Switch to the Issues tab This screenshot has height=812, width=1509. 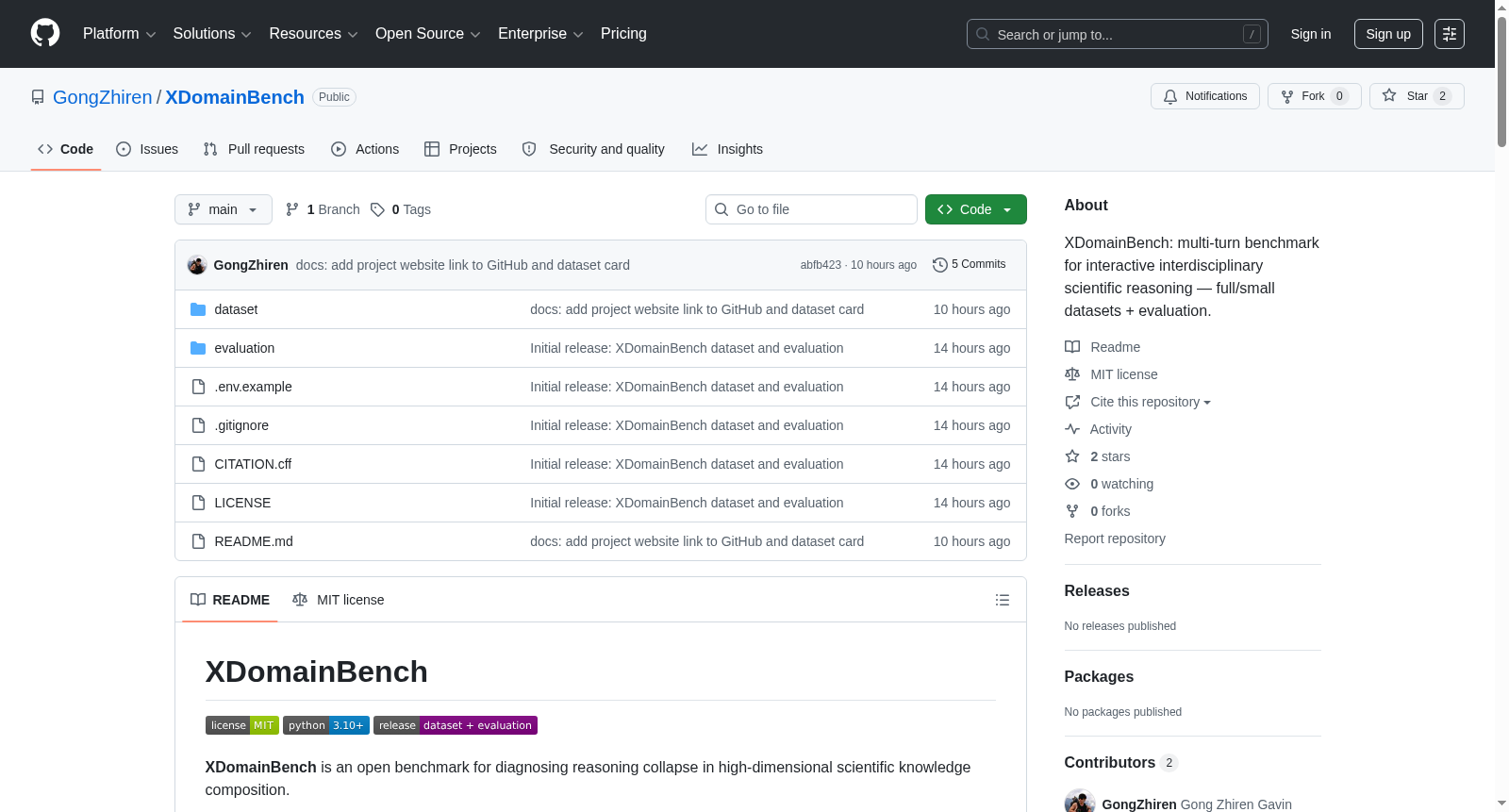147,149
